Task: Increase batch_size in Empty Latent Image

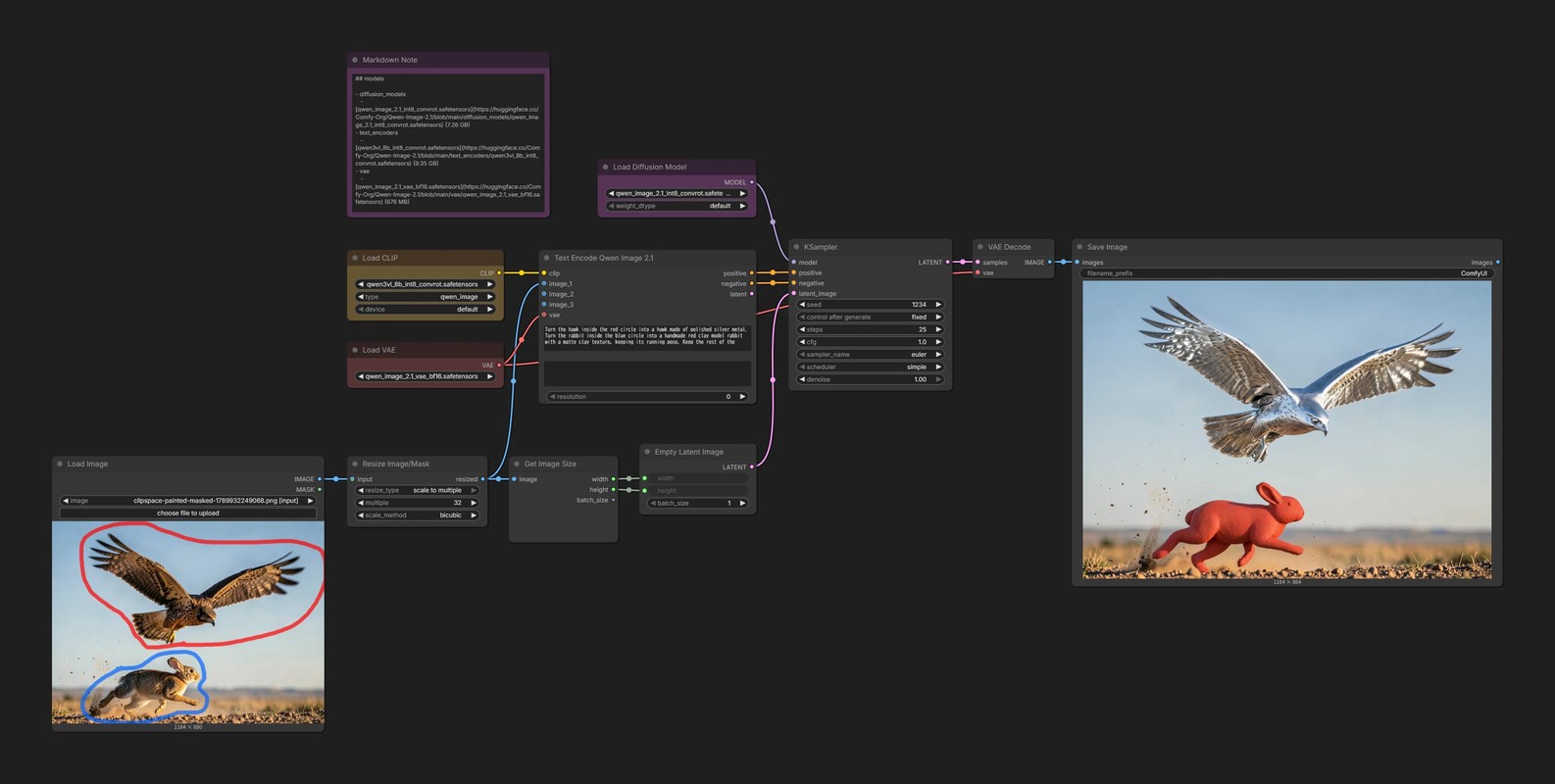Action: pos(742,503)
